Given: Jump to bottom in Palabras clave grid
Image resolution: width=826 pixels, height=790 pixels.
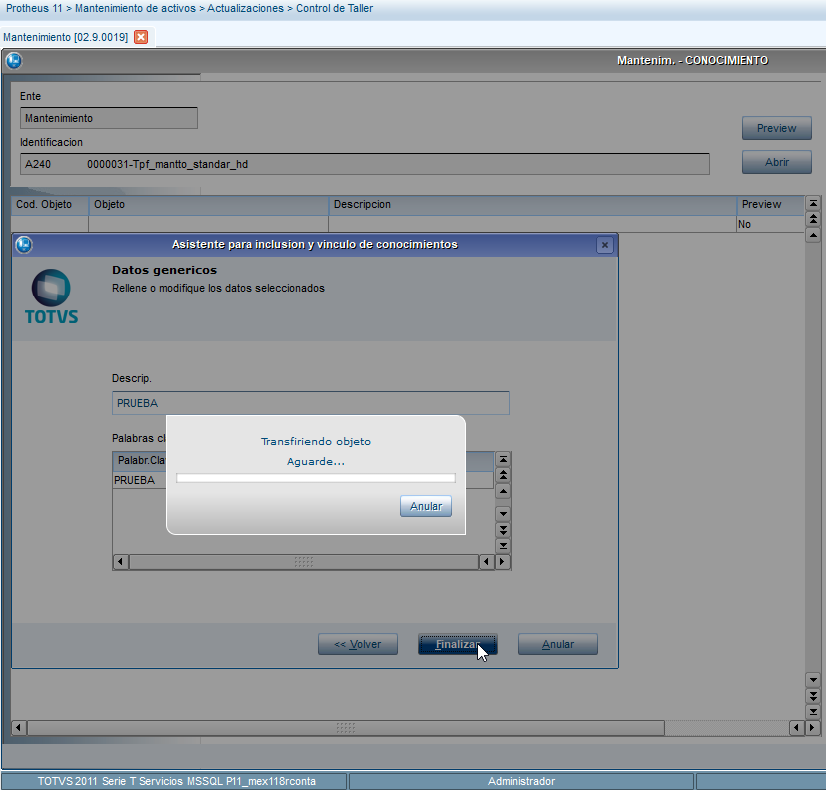Looking at the screenshot, I should [503, 546].
